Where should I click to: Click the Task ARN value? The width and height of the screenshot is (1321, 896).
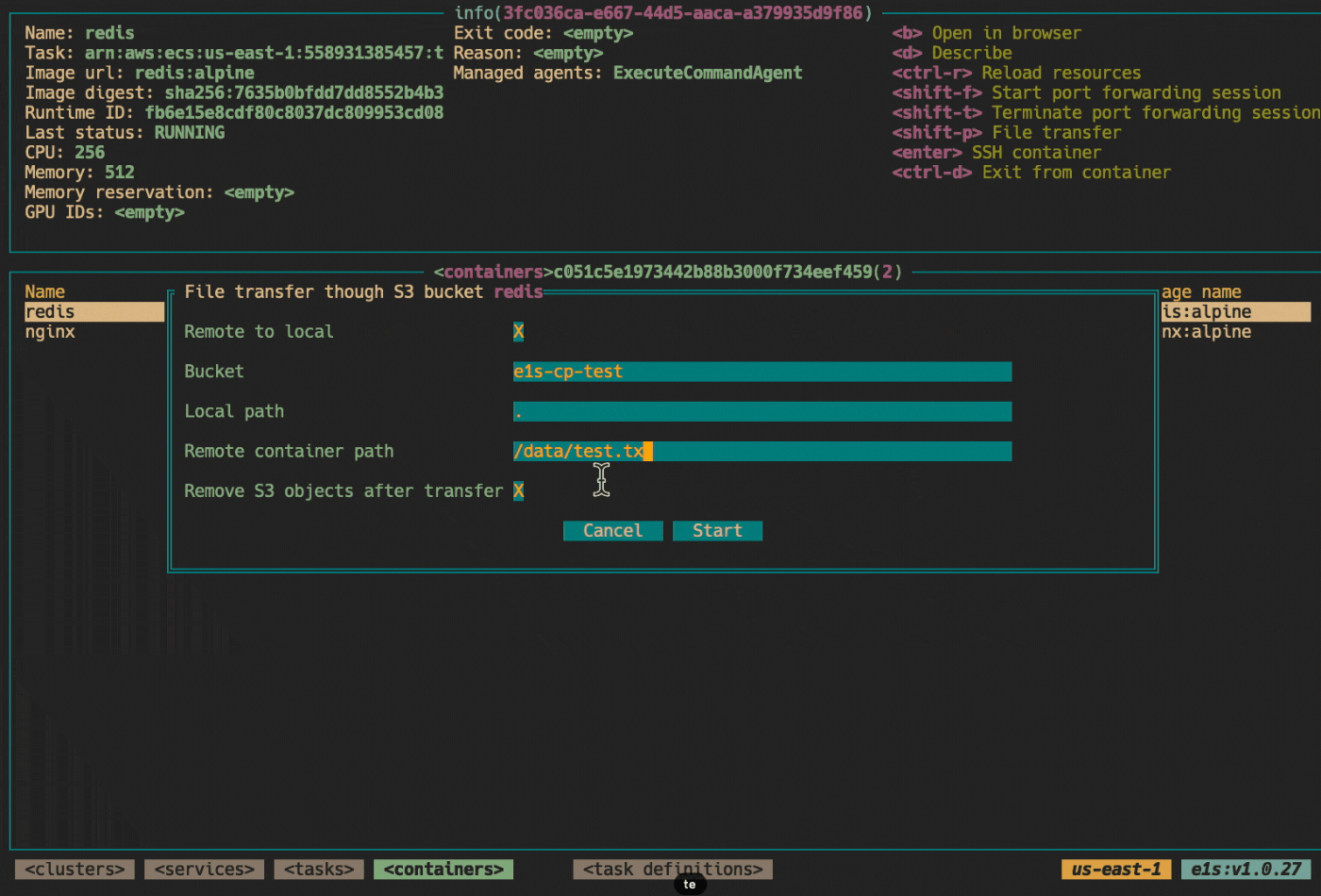coord(264,53)
